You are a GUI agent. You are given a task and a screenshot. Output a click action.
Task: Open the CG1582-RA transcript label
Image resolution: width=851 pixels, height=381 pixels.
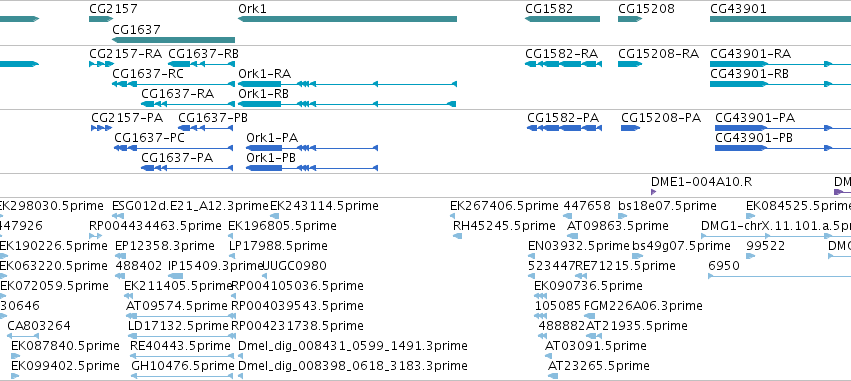pyautogui.click(x=562, y=54)
